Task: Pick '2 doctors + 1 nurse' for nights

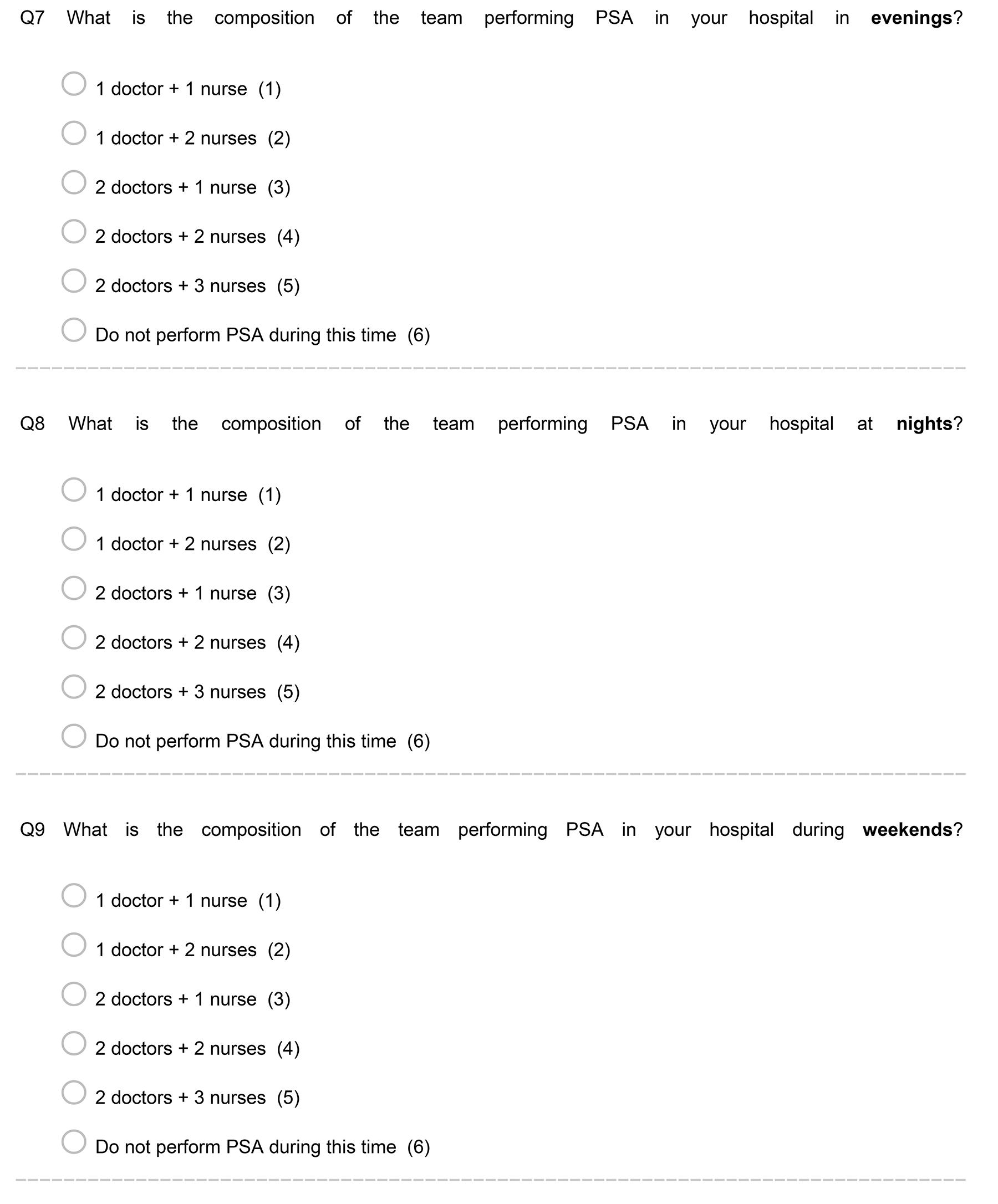Action: coord(74,588)
